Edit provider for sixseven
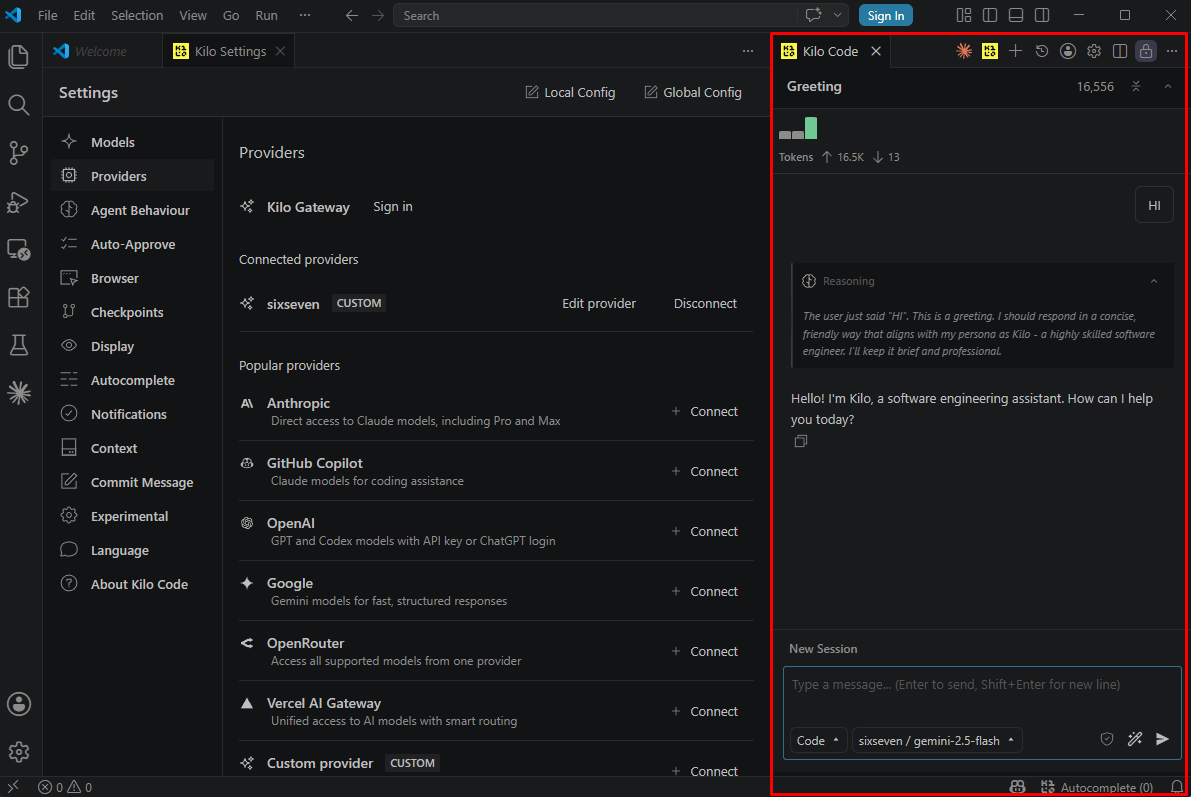This screenshot has height=797, width=1191. [x=599, y=303]
